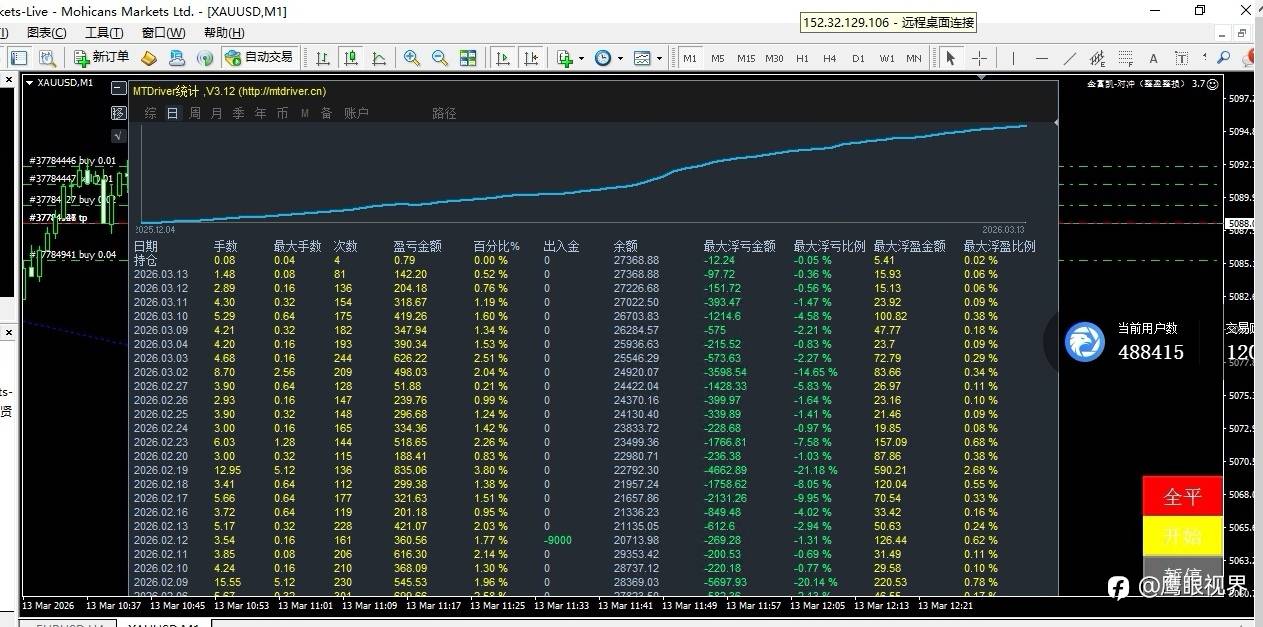Select the text 'A' drawing tool
This screenshot has height=627, width=1263.
(x=1153, y=58)
